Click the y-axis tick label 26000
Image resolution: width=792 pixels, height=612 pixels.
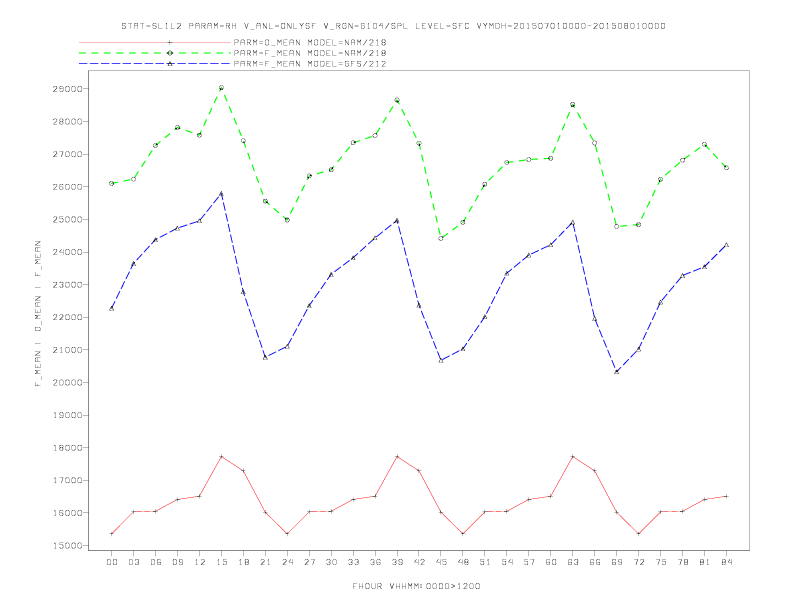click(x=67, y=187)
